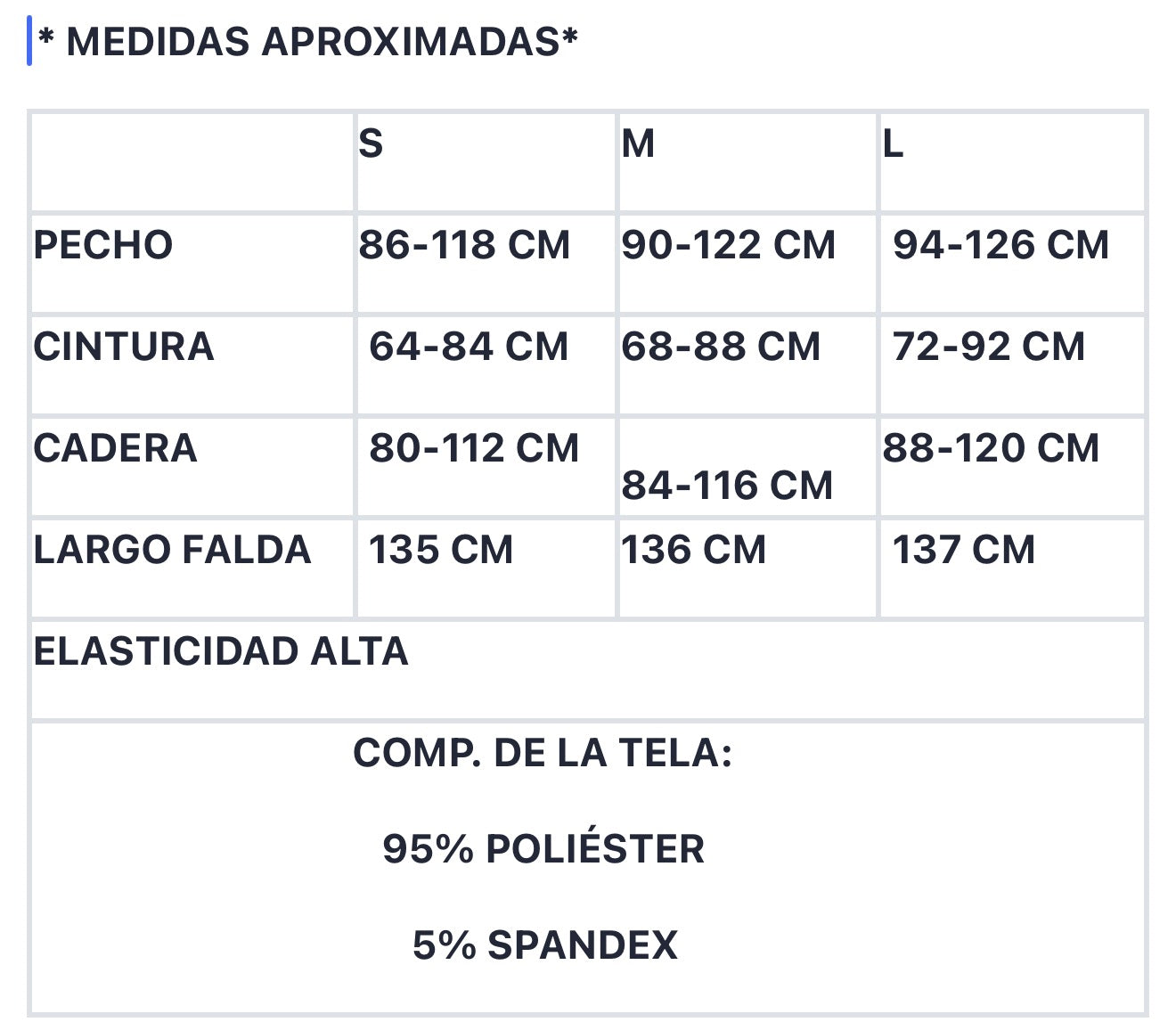Click the 5% SPANDEX text

tap(544, 945)
